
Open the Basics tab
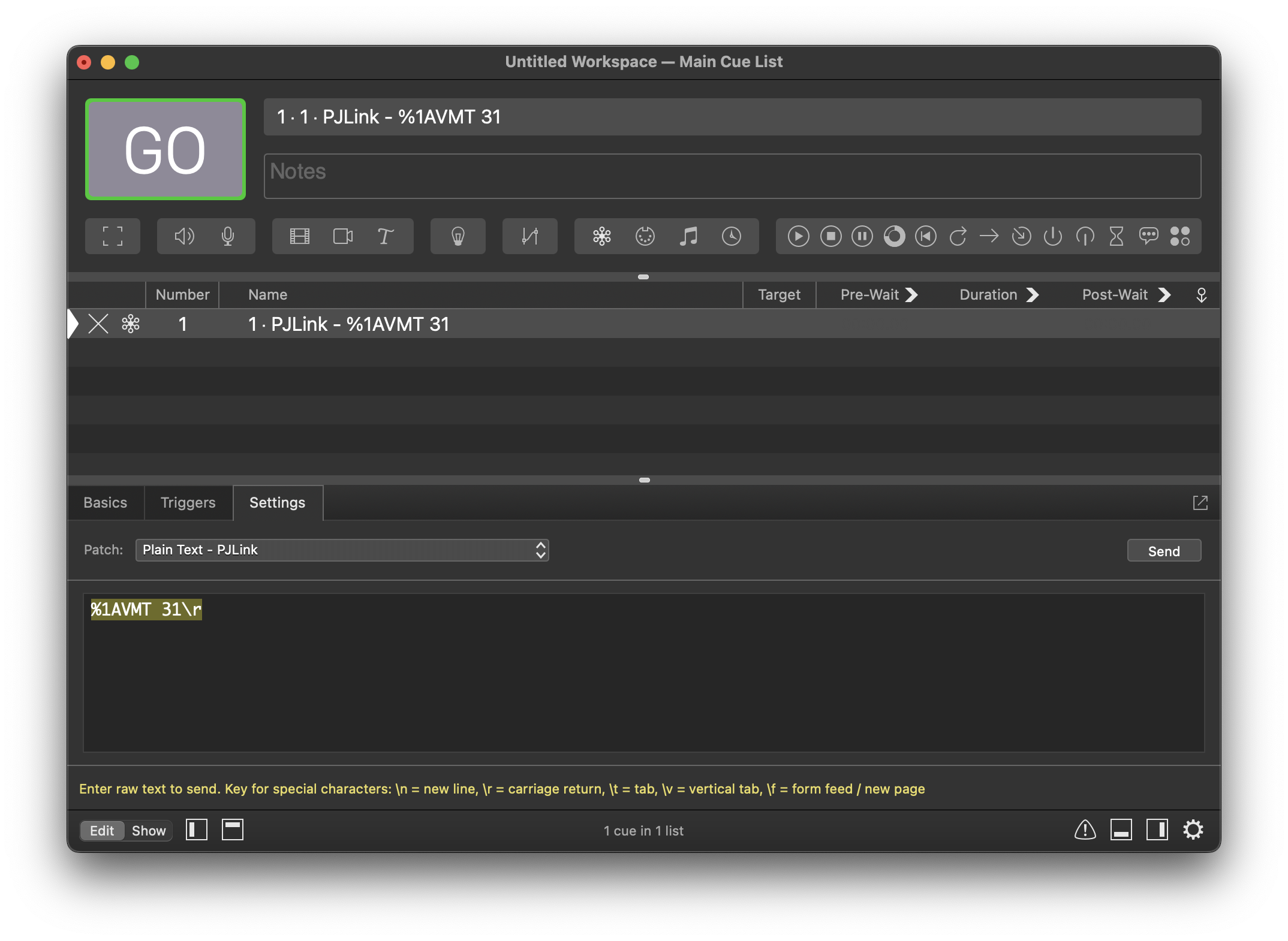106,502
